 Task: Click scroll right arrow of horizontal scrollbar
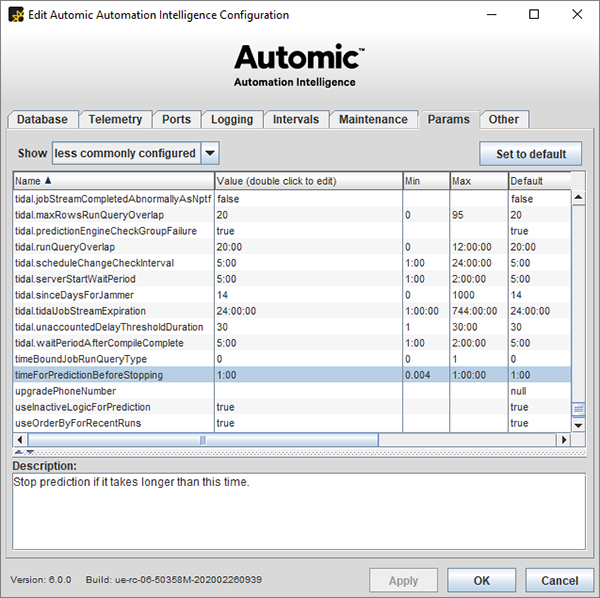pos(564,440)
